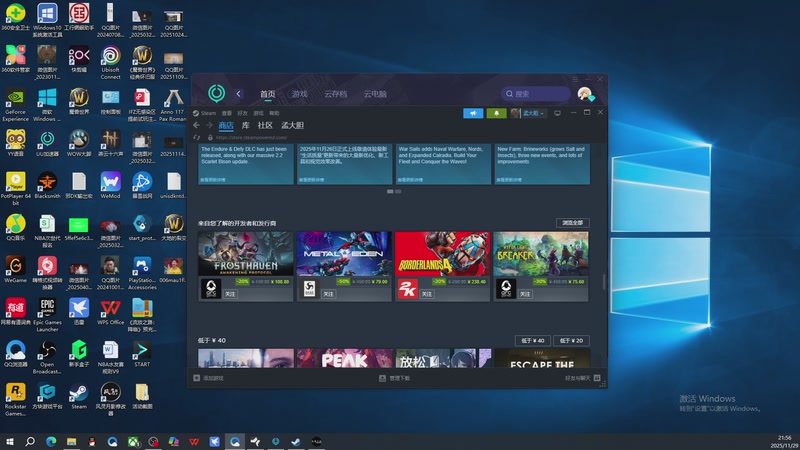
Task: Click the publisher logo under Metal Eden
Action: click(x=309, y=289)
